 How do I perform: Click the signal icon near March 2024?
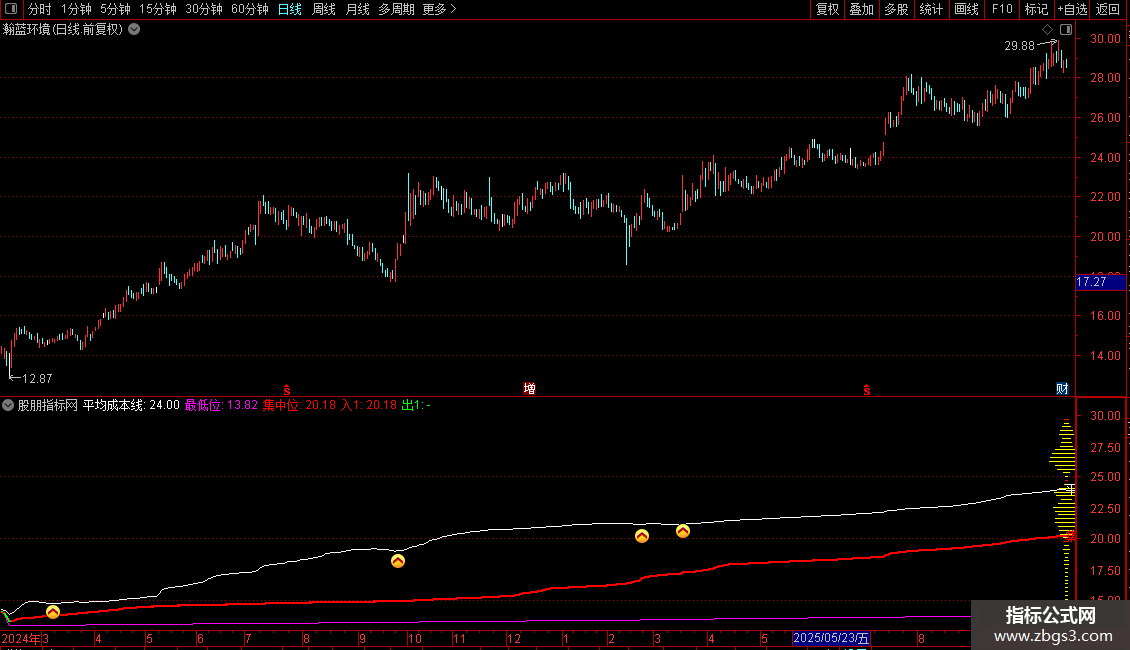click(53, 612)
